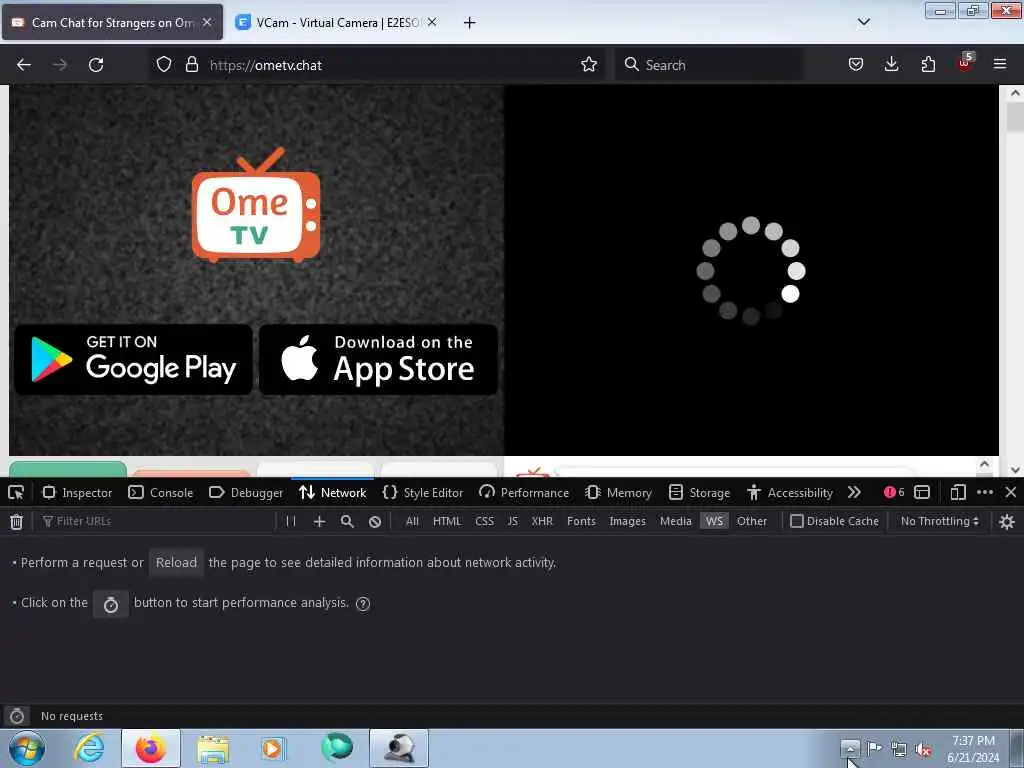Filter requests by JS type

[513, 521]
